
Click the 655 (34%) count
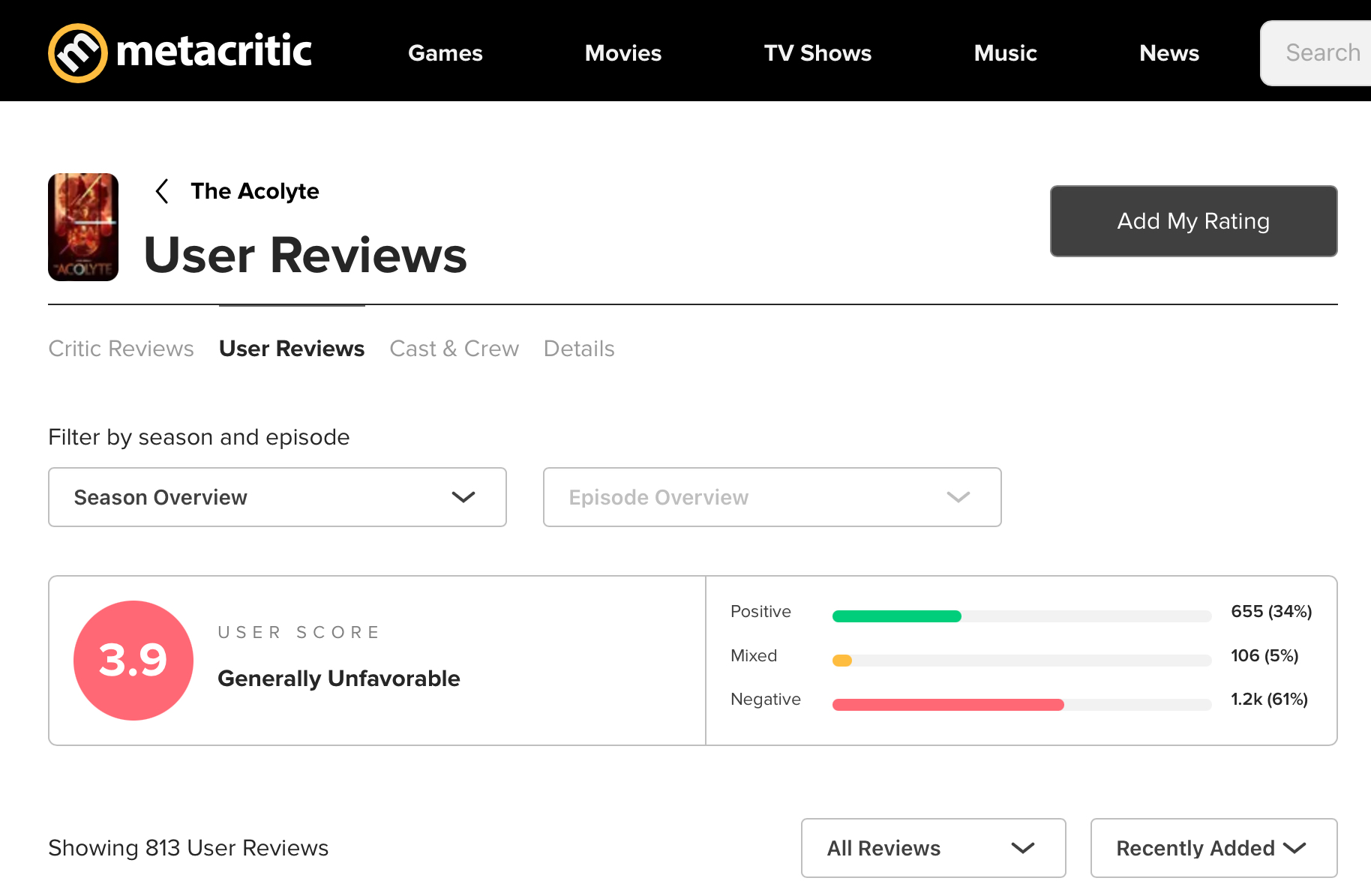[1271, 612]
